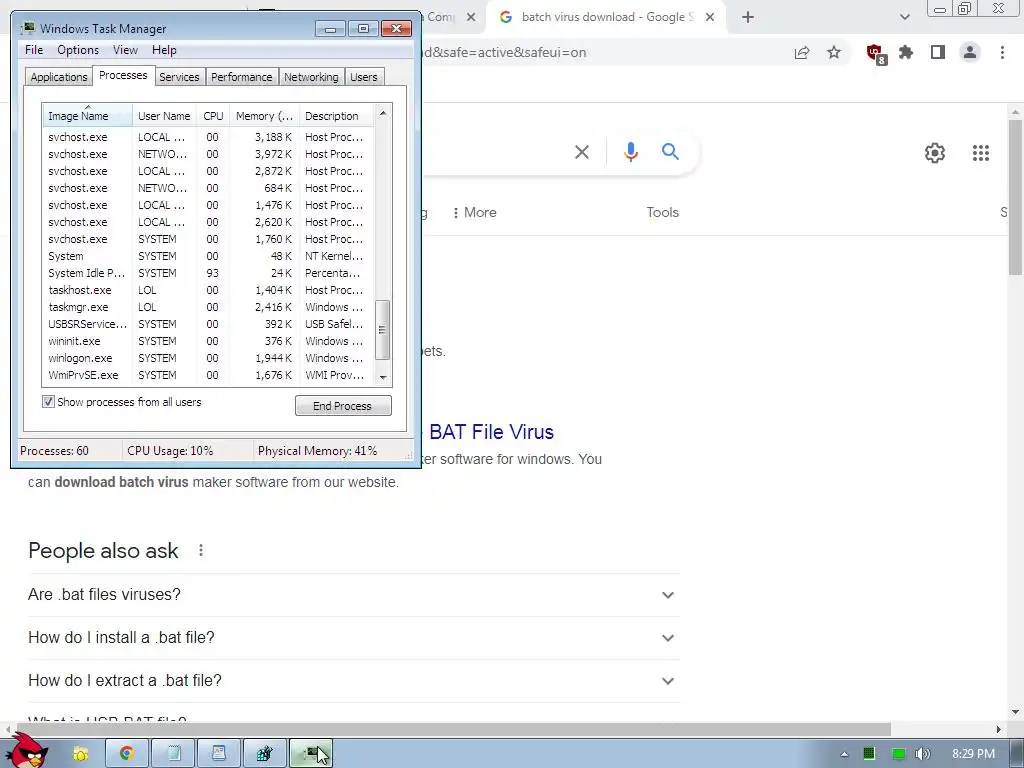Close the batch virus download tab
Viewport: 1024px width, 768px height.
point(710,18)
